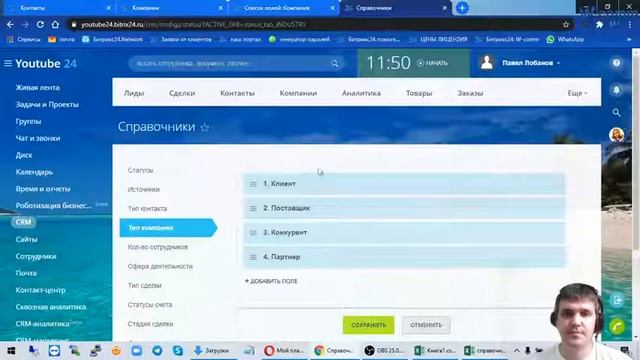Select the Тип компании directory

[168, 228]
